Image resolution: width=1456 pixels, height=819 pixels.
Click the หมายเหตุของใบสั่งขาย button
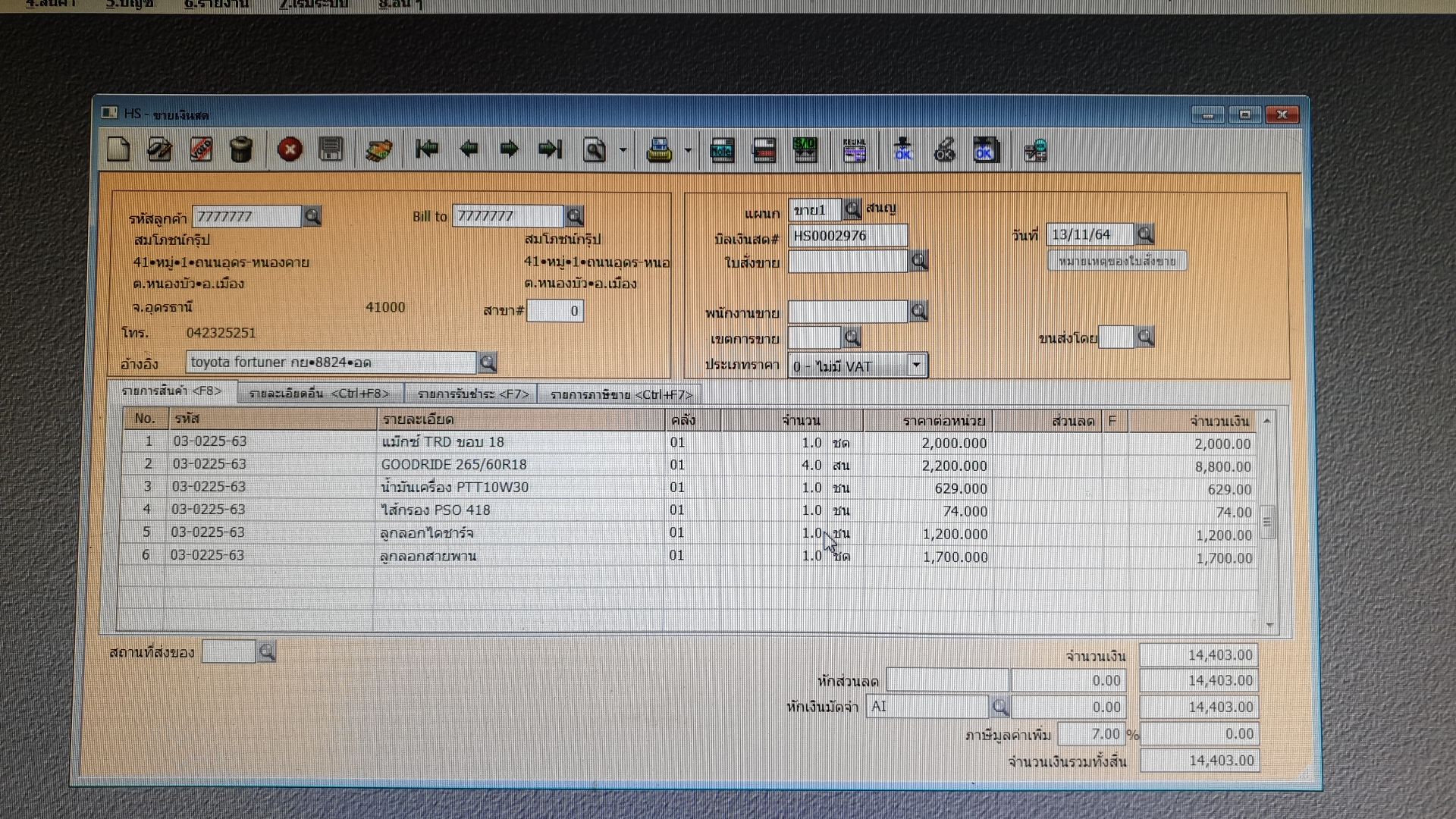point(1116,262)
